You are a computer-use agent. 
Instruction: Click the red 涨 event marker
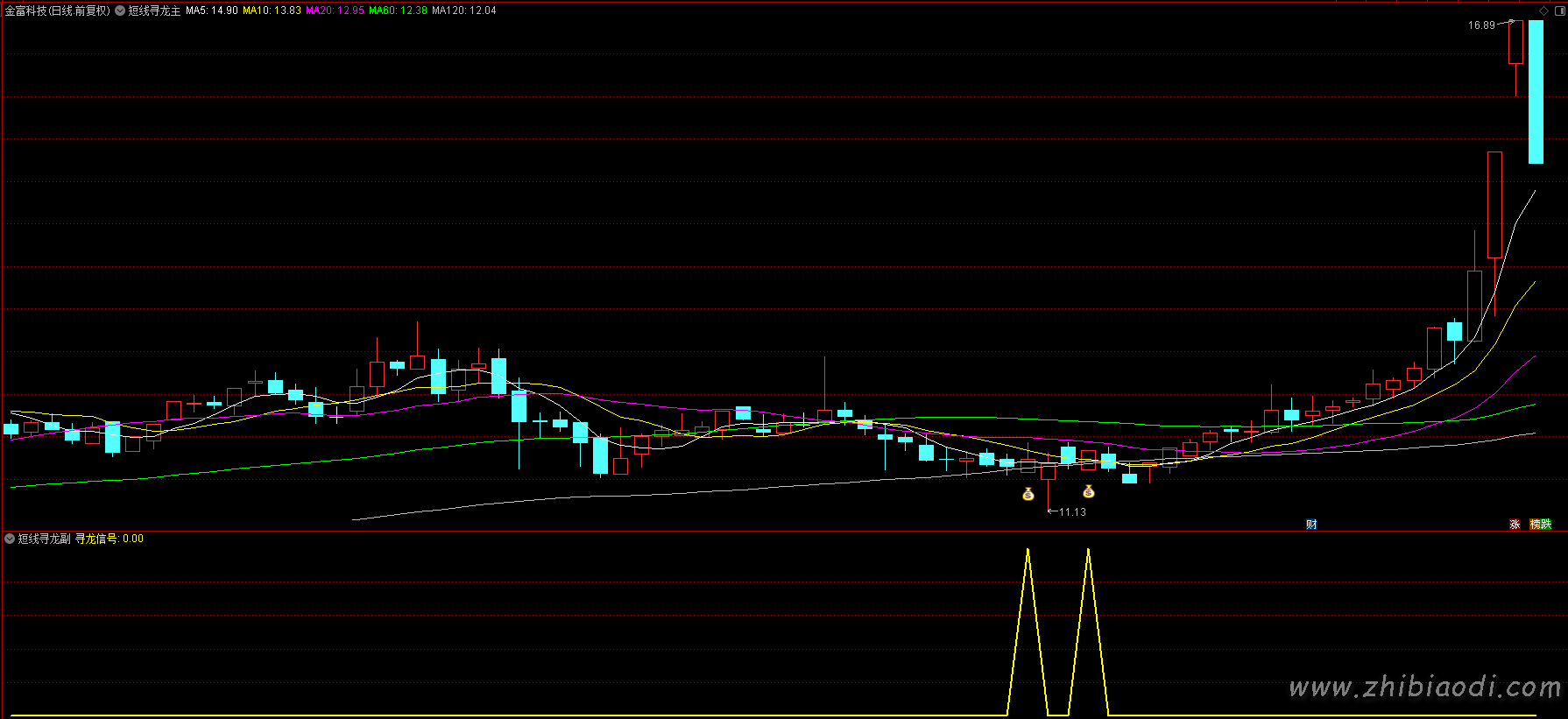[1515, 525]
